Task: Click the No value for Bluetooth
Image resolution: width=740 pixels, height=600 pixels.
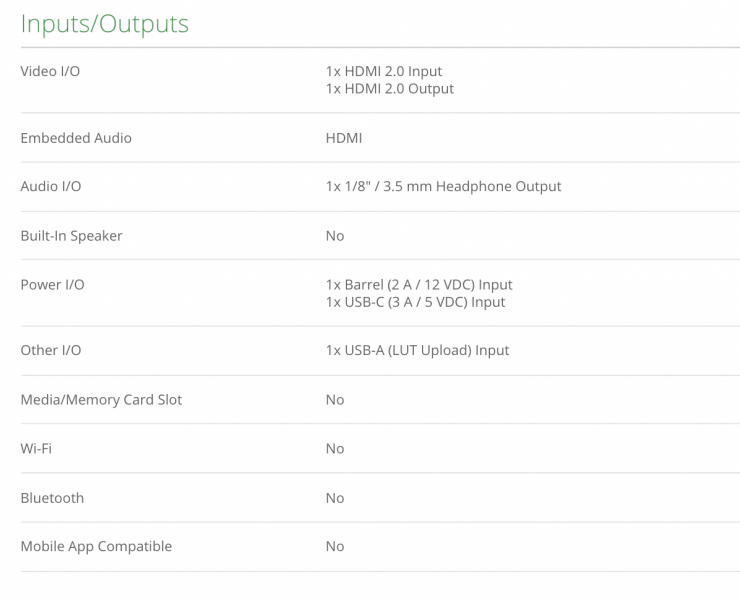Action: tap(334, 498)
